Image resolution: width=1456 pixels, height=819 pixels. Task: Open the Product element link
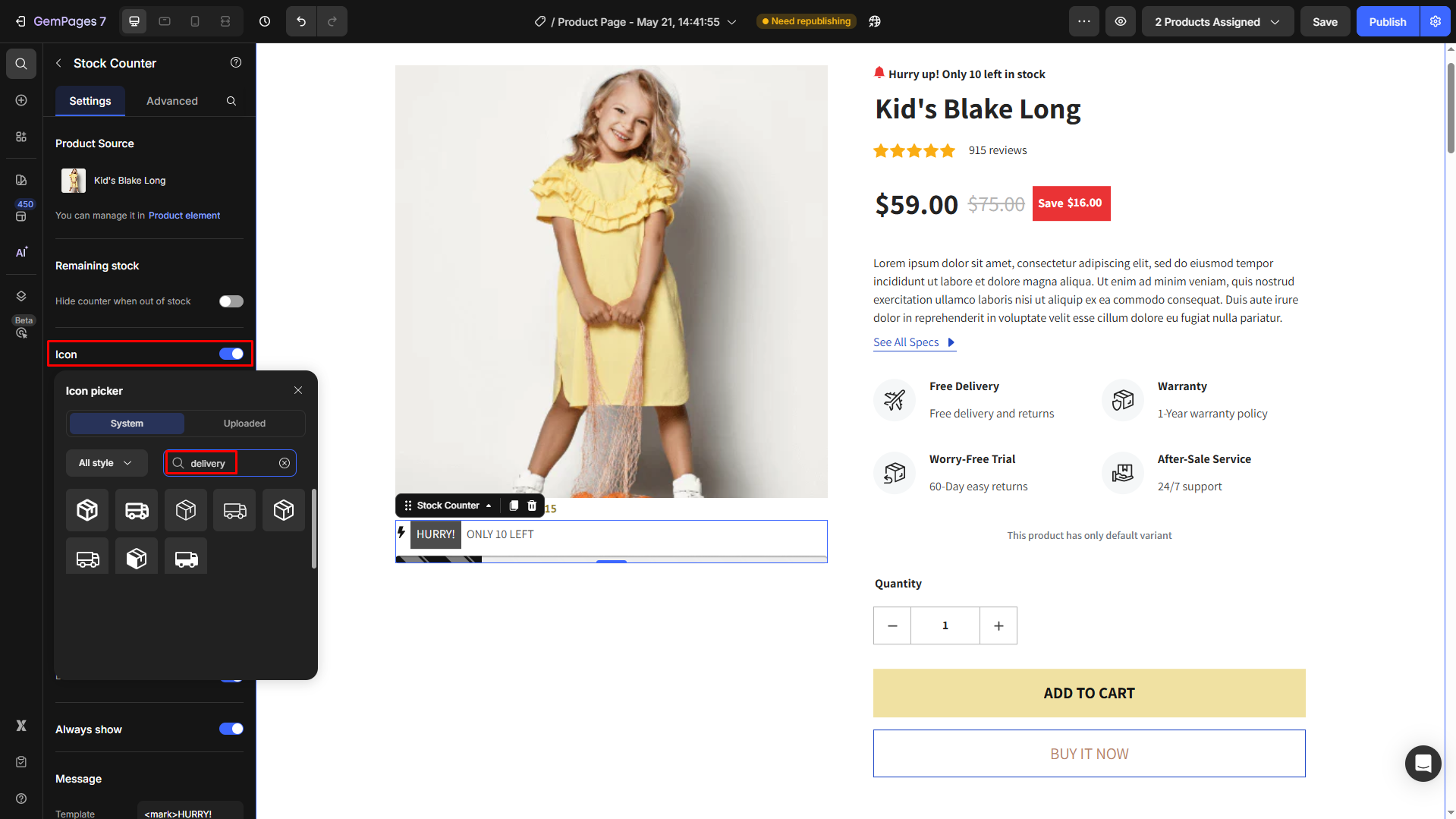coord(184,216)
